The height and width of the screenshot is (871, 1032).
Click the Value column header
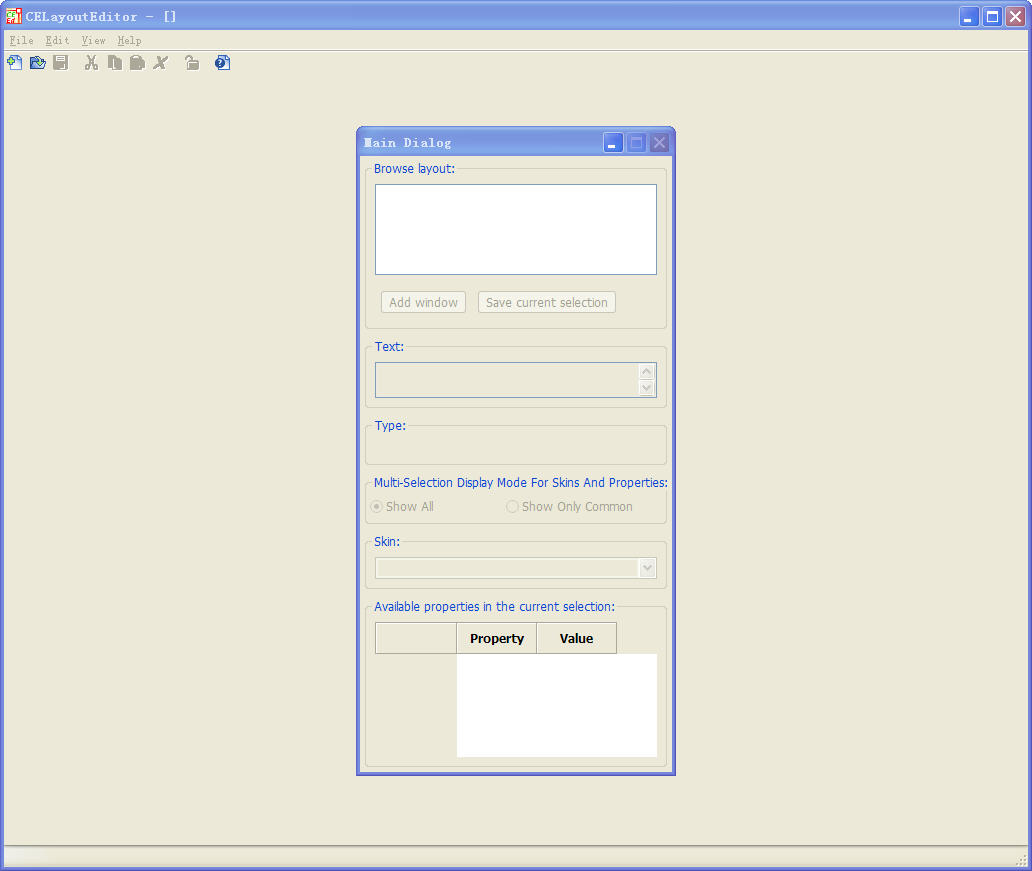pyautogui.click(x=577, y=638)
